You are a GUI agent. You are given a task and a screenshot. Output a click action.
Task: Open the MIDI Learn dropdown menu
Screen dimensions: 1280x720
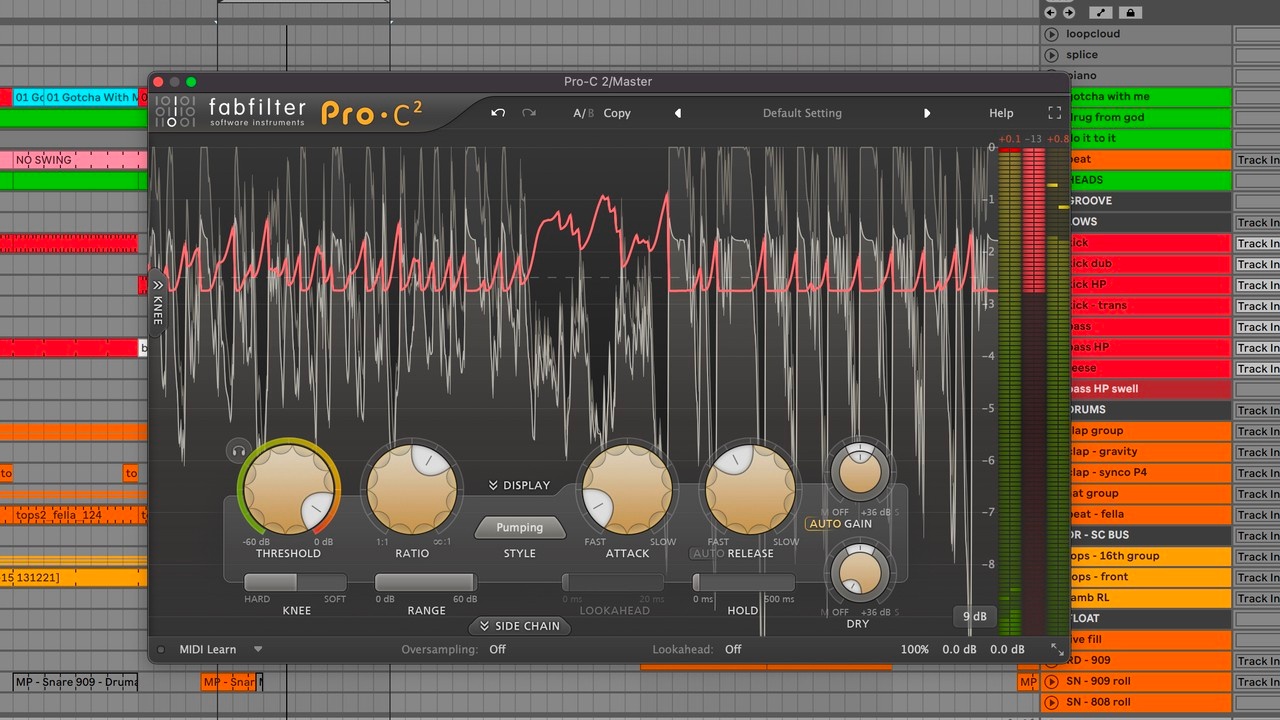(257, 649)
